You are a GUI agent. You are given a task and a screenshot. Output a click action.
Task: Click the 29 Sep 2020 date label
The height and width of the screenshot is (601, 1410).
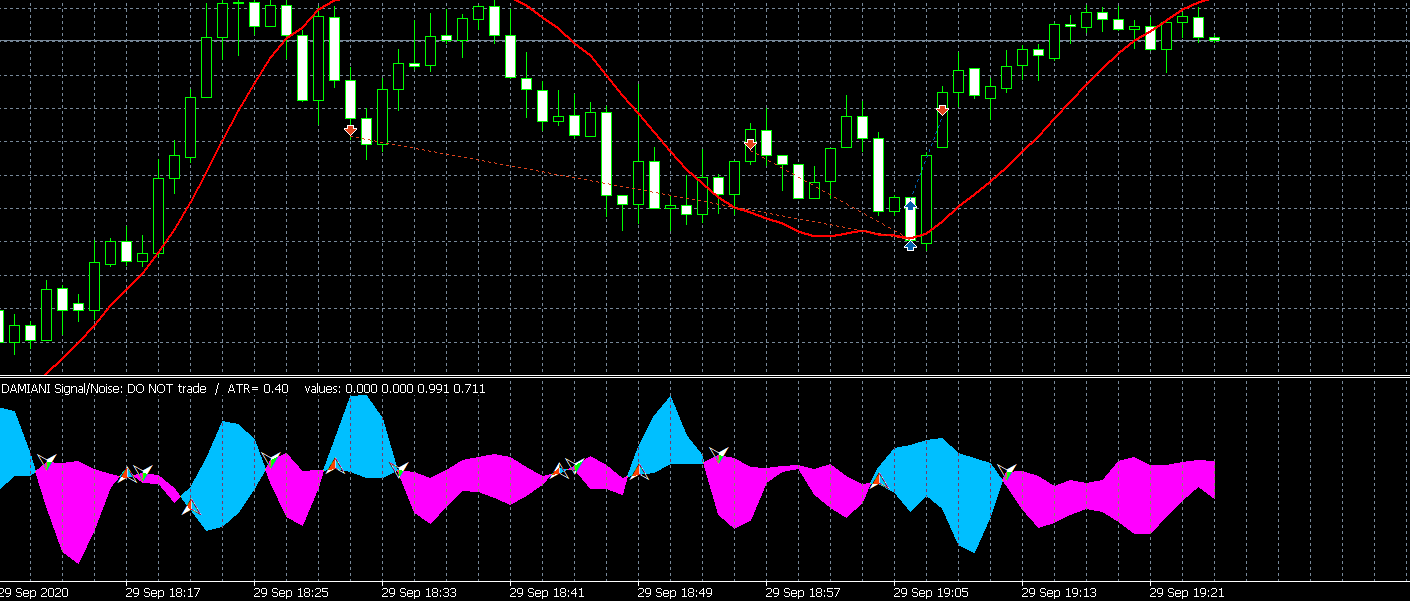click(x=35, y=592)
